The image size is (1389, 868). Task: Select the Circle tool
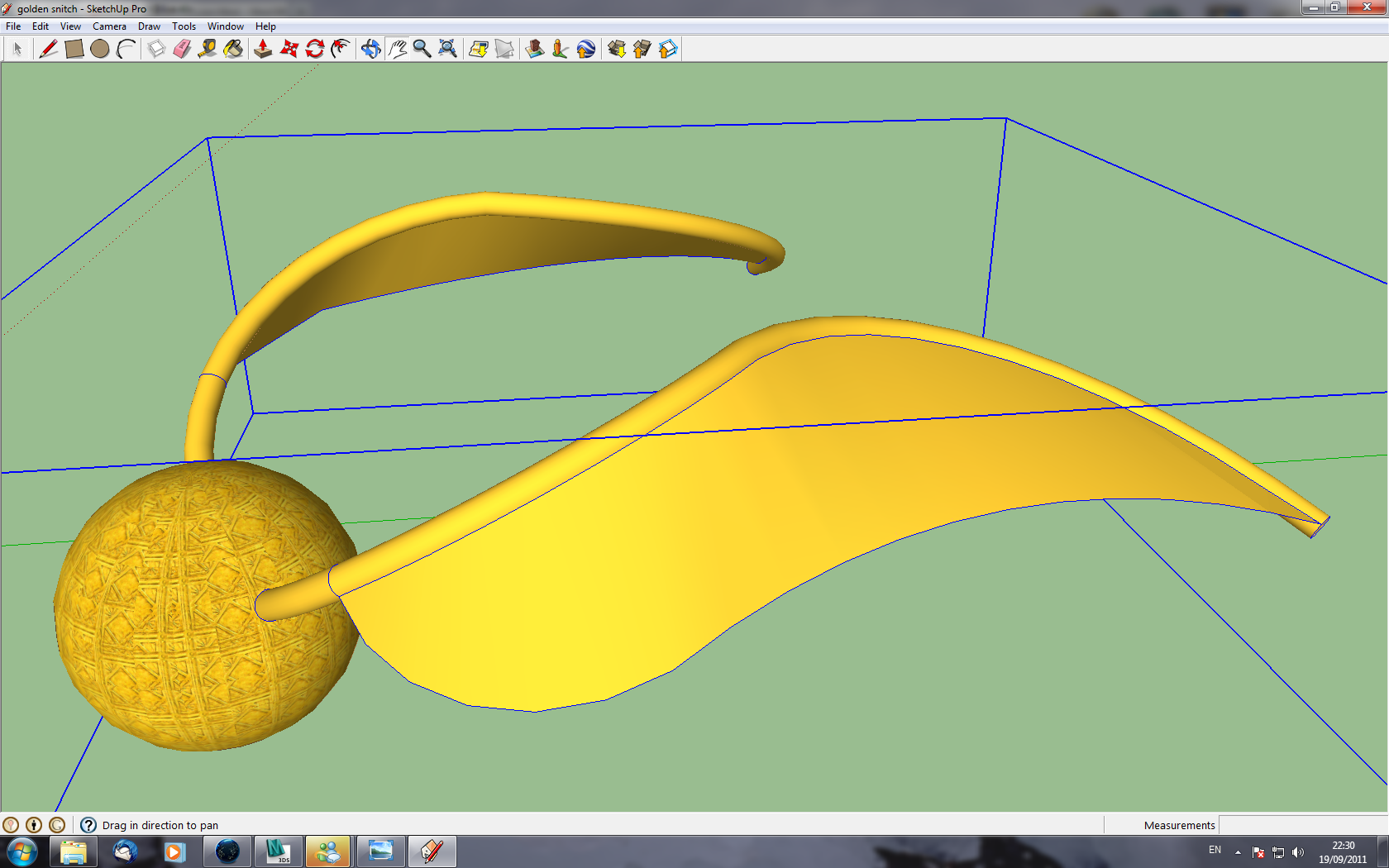[x=99, y=49]
